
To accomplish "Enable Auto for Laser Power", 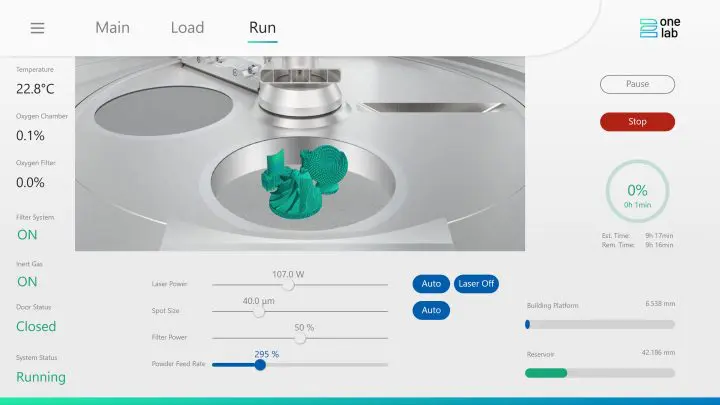I will [431, 284].
